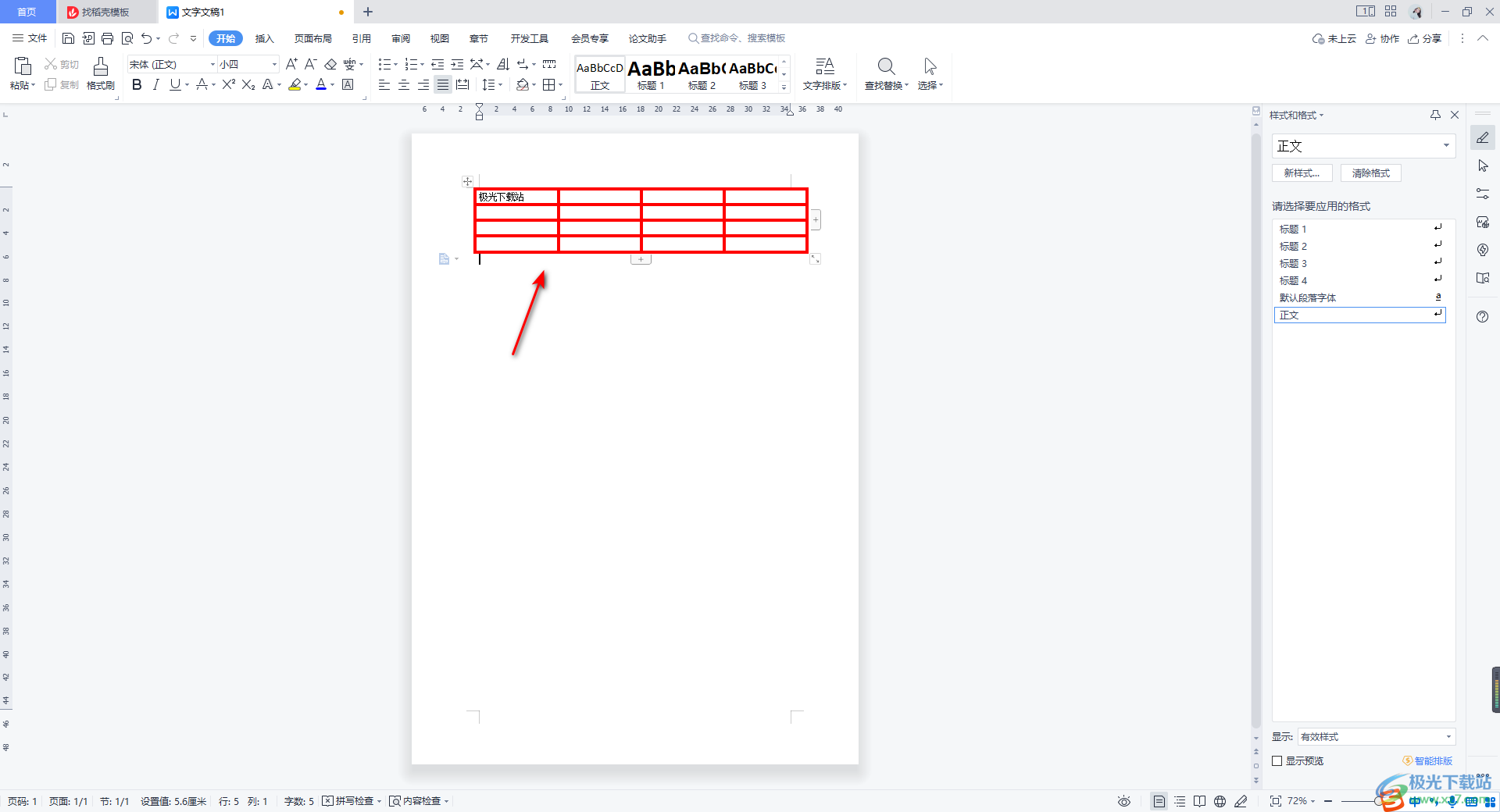
Task: Toggle eye protection mode icon
Action: click(x=1123, y=801)
